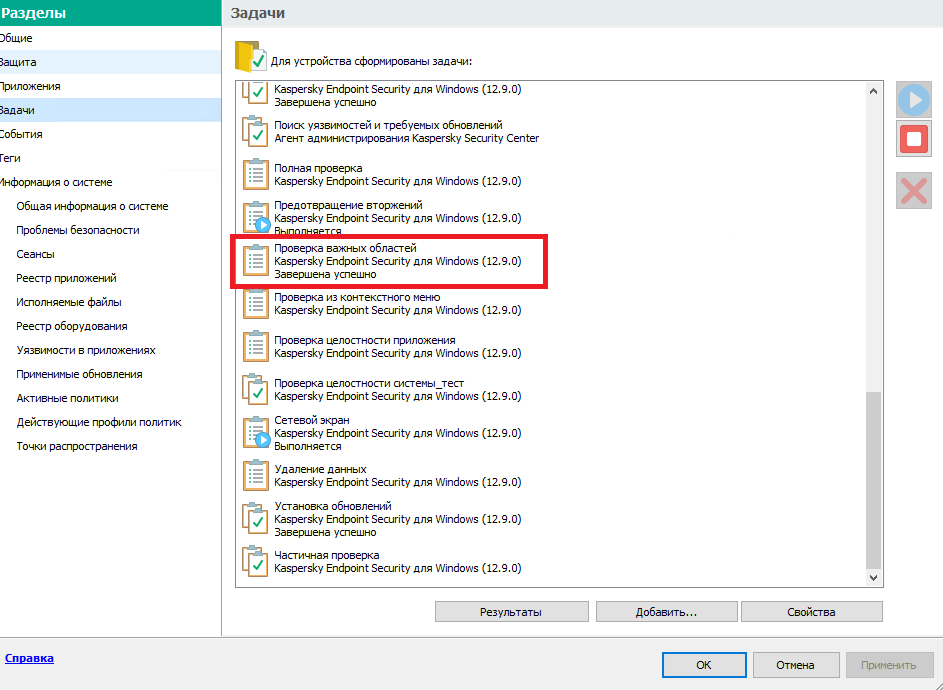This screenshot has height=690, width=943.
Task: Open the Защита section
Action: [x=111, y=62]
